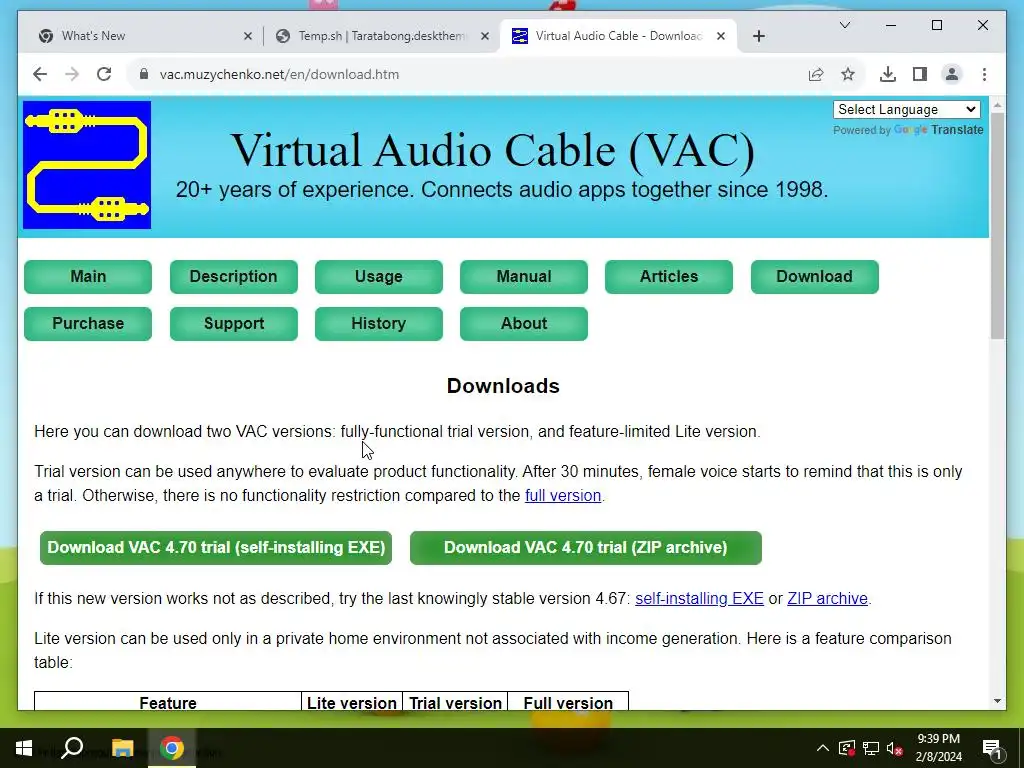Screen dimensions: 1024x768
Task: Click the muted volume tray icon
Action: pyautogui.click(x=895, y=748)
